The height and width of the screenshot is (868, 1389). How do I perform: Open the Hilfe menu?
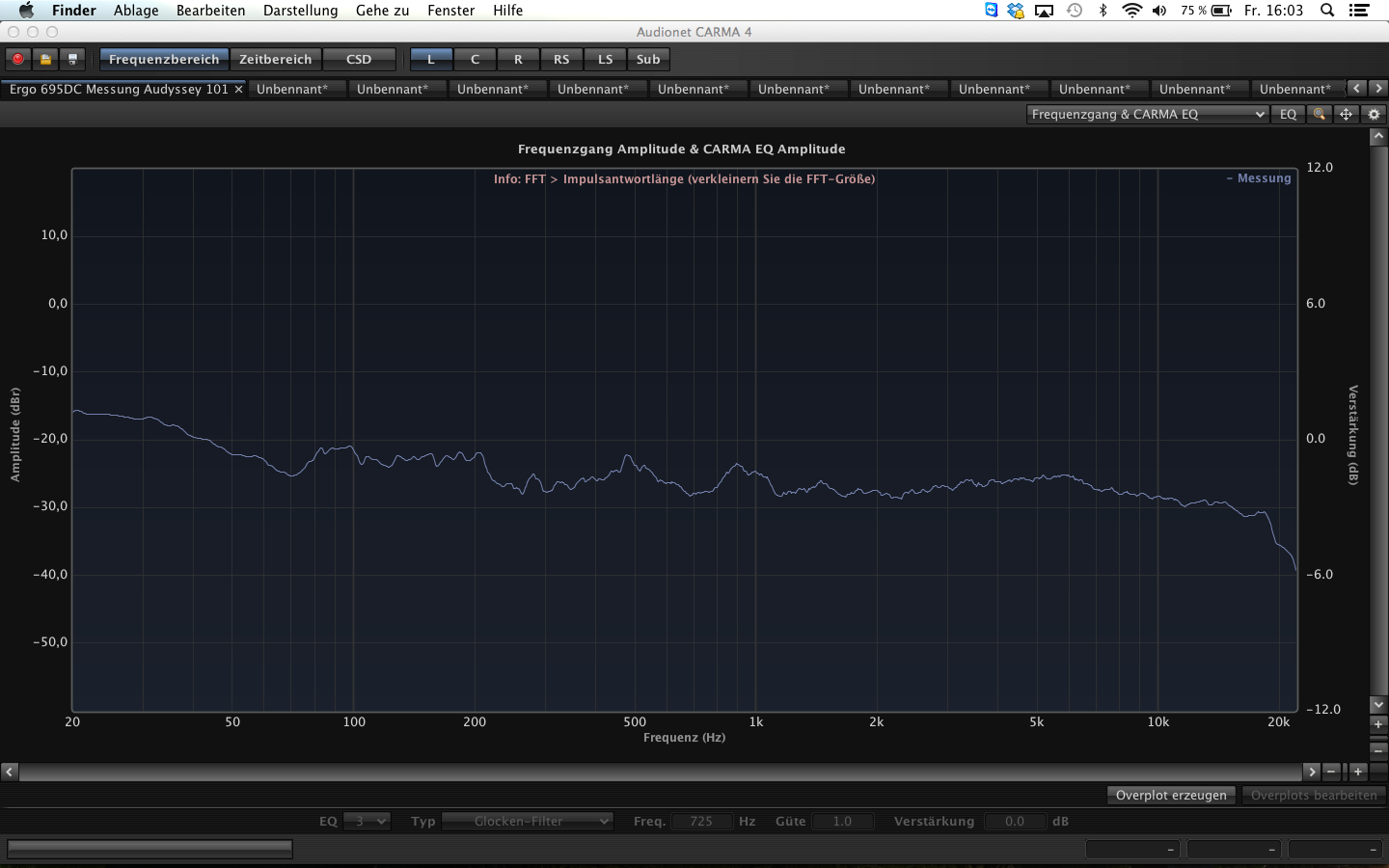pyautogui.click(x=508, y=11)
